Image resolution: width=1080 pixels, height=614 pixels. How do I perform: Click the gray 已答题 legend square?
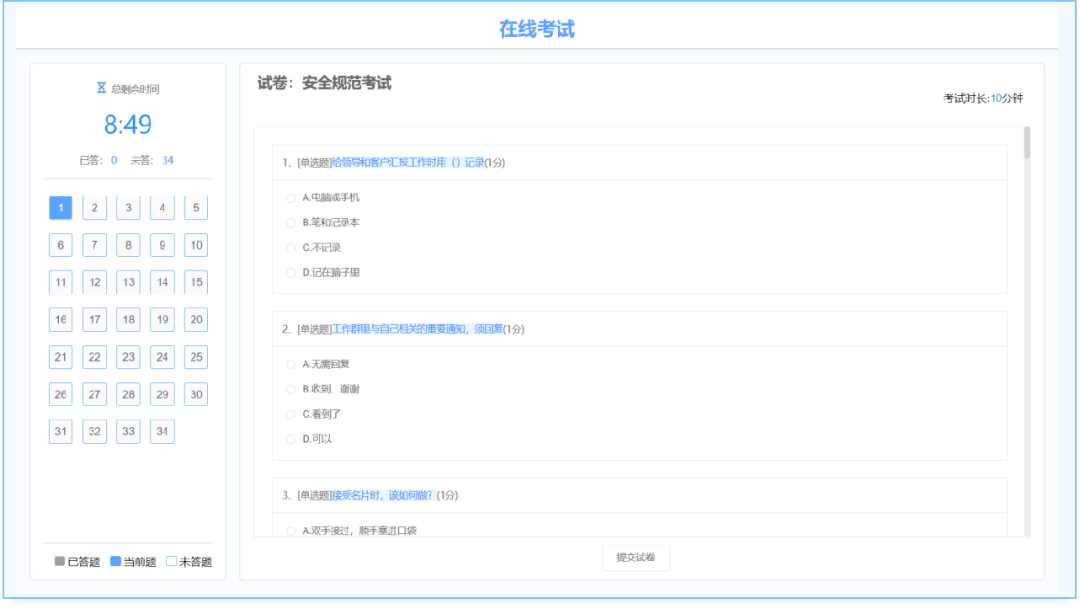pyautogui.click(x=62, y=561)
